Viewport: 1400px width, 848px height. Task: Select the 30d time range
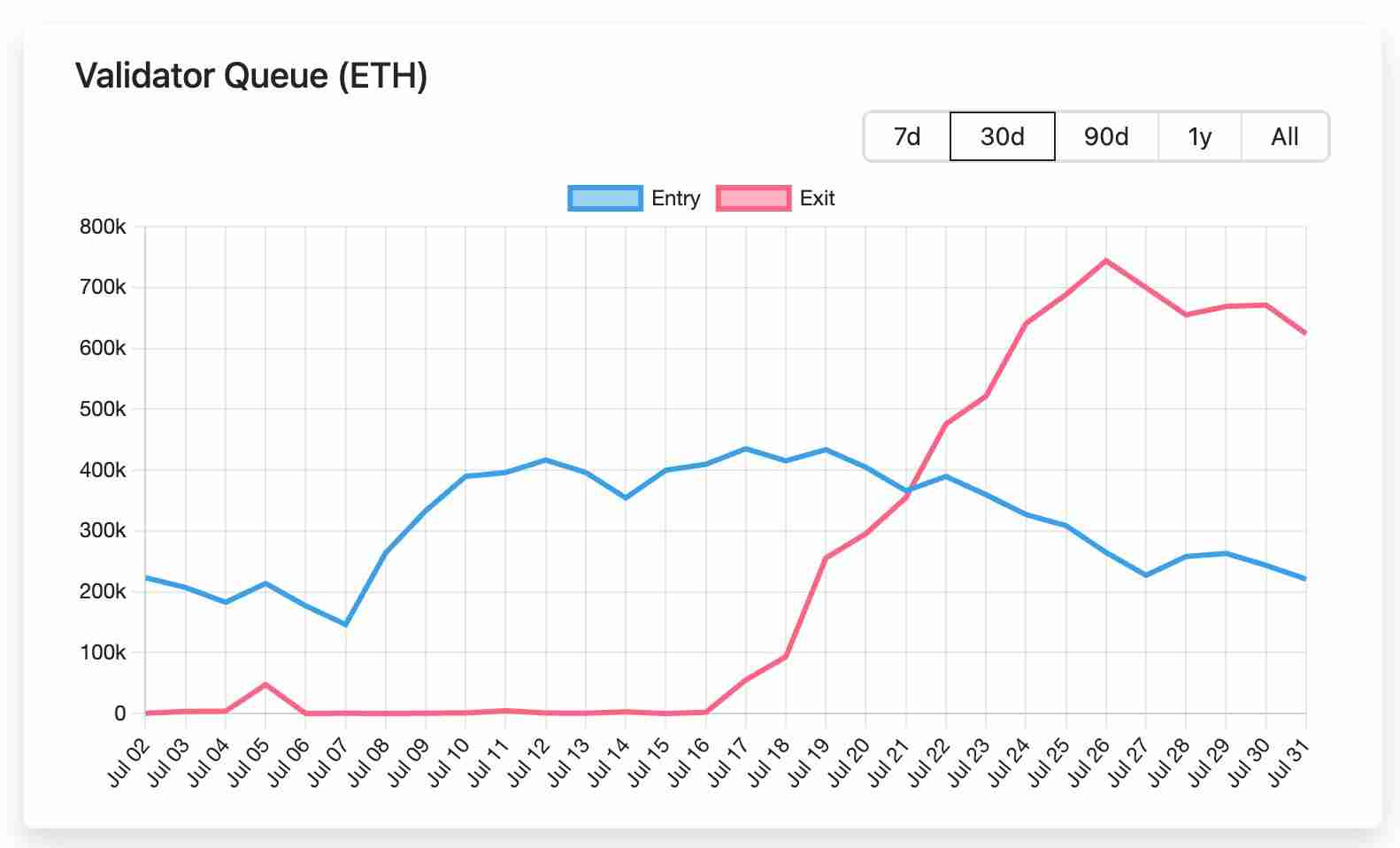[1001, 136]
